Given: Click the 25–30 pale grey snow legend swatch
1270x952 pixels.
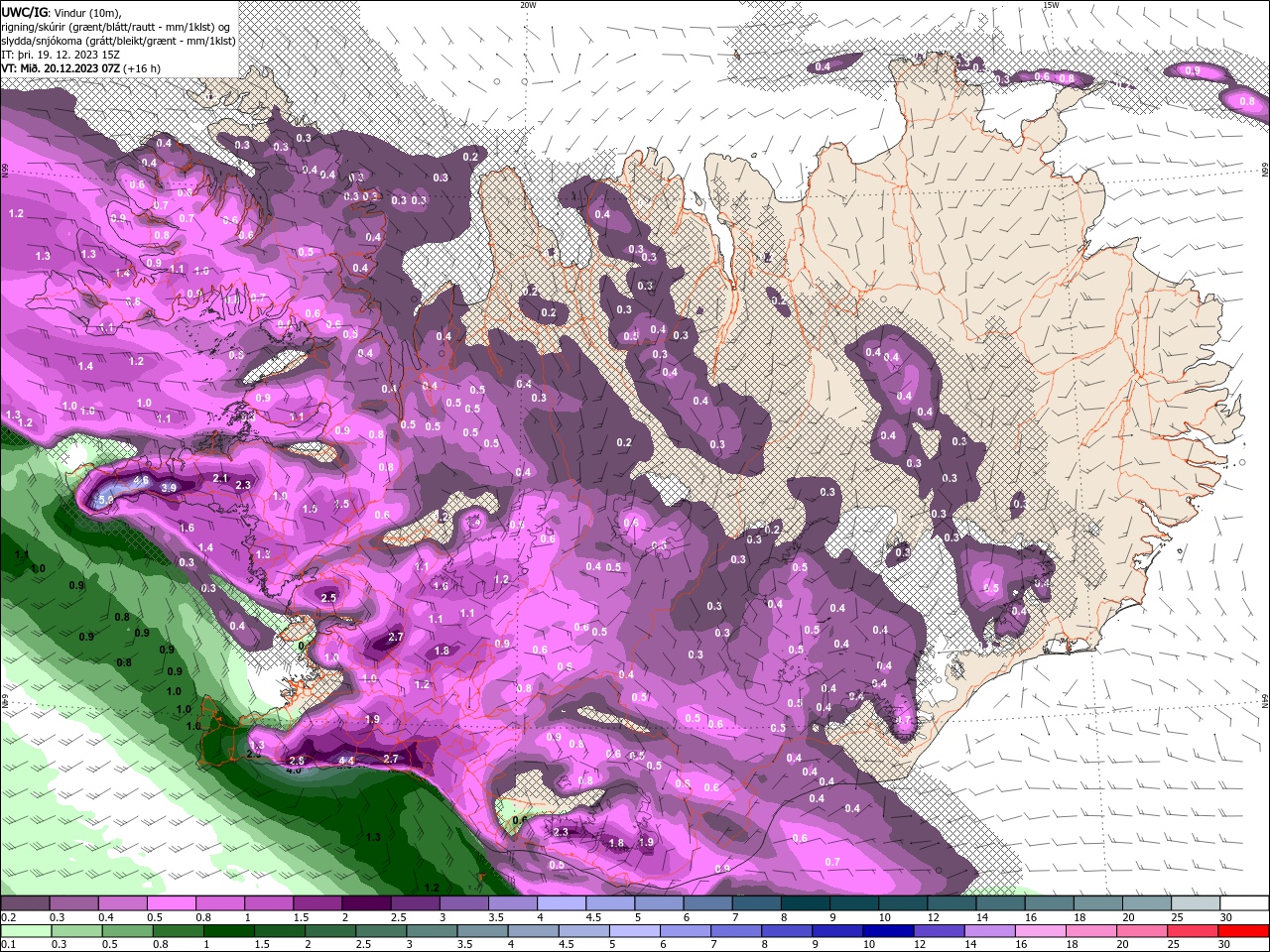Looking at the screenshot, I should 1196,903.
